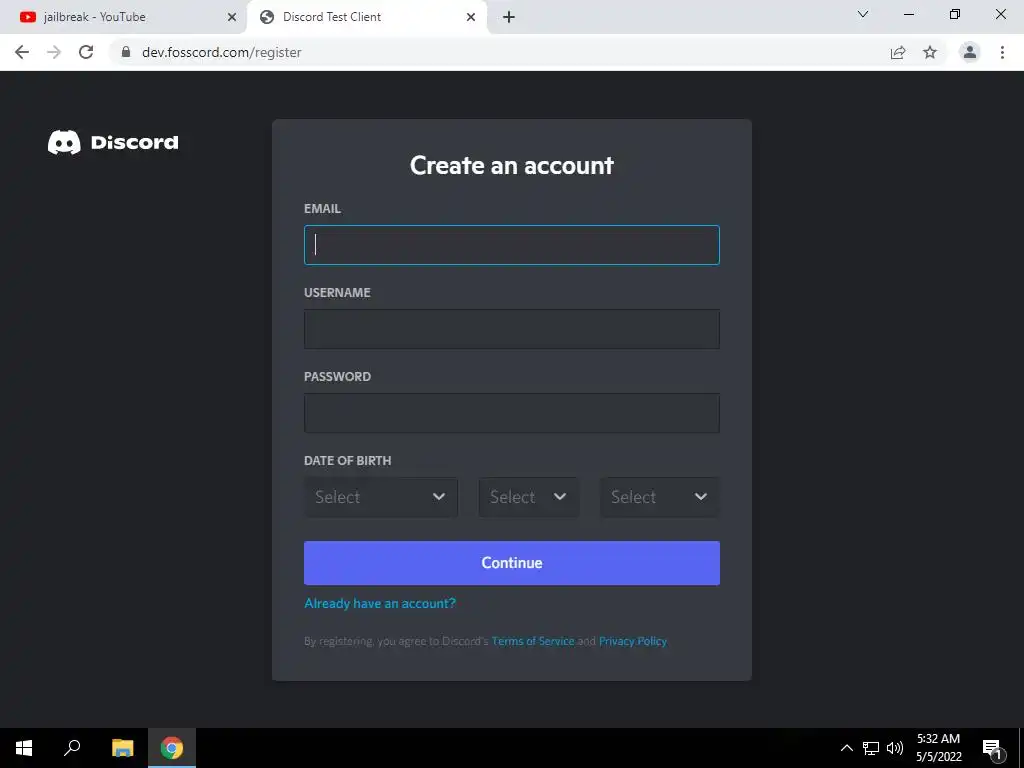Image resolution: width=1024 pixels, height=768 pixels.
Task: Open the Already have an account? link
Action: tap(380, 603)
